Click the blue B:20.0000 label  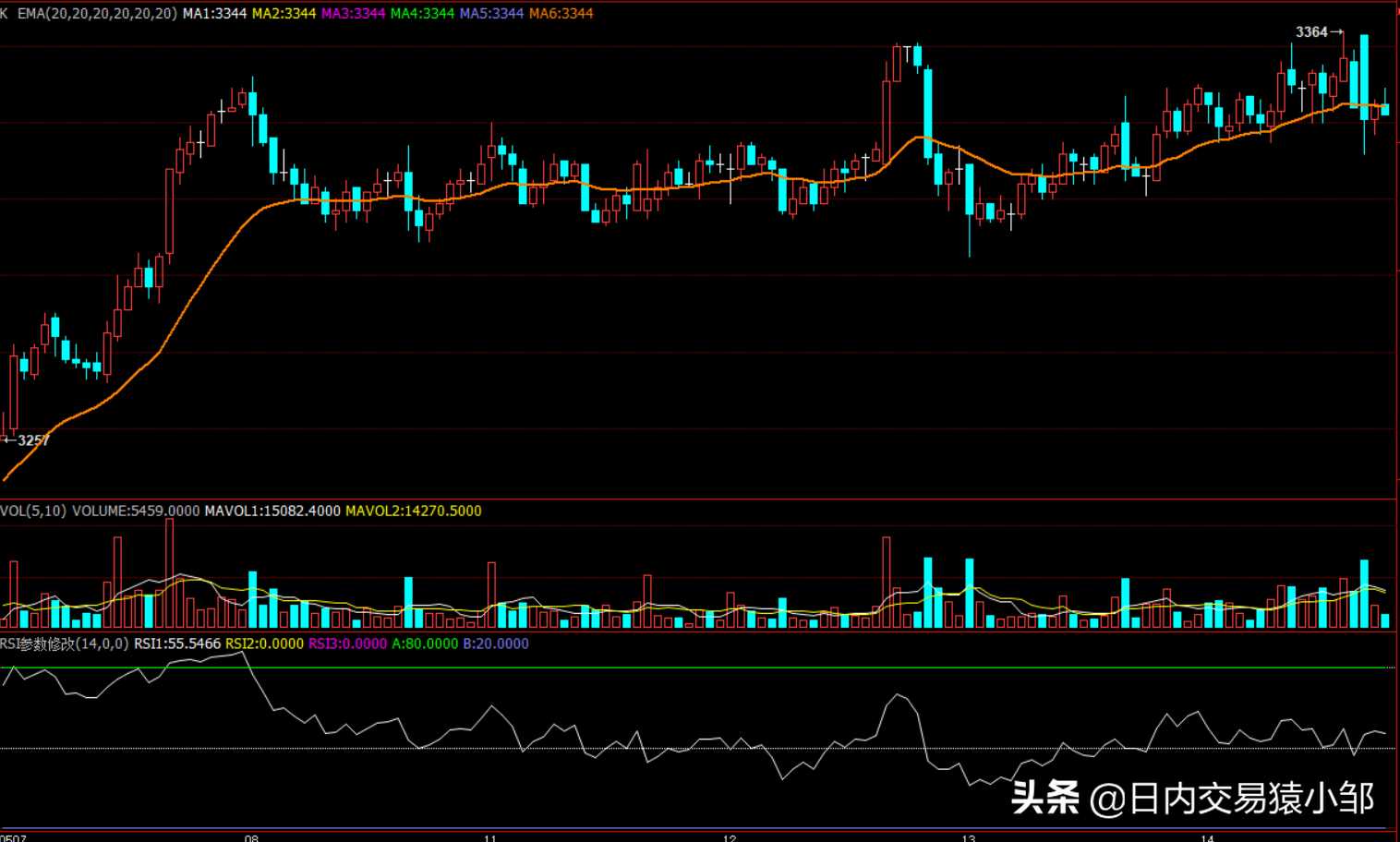click(x=496, y=644)
